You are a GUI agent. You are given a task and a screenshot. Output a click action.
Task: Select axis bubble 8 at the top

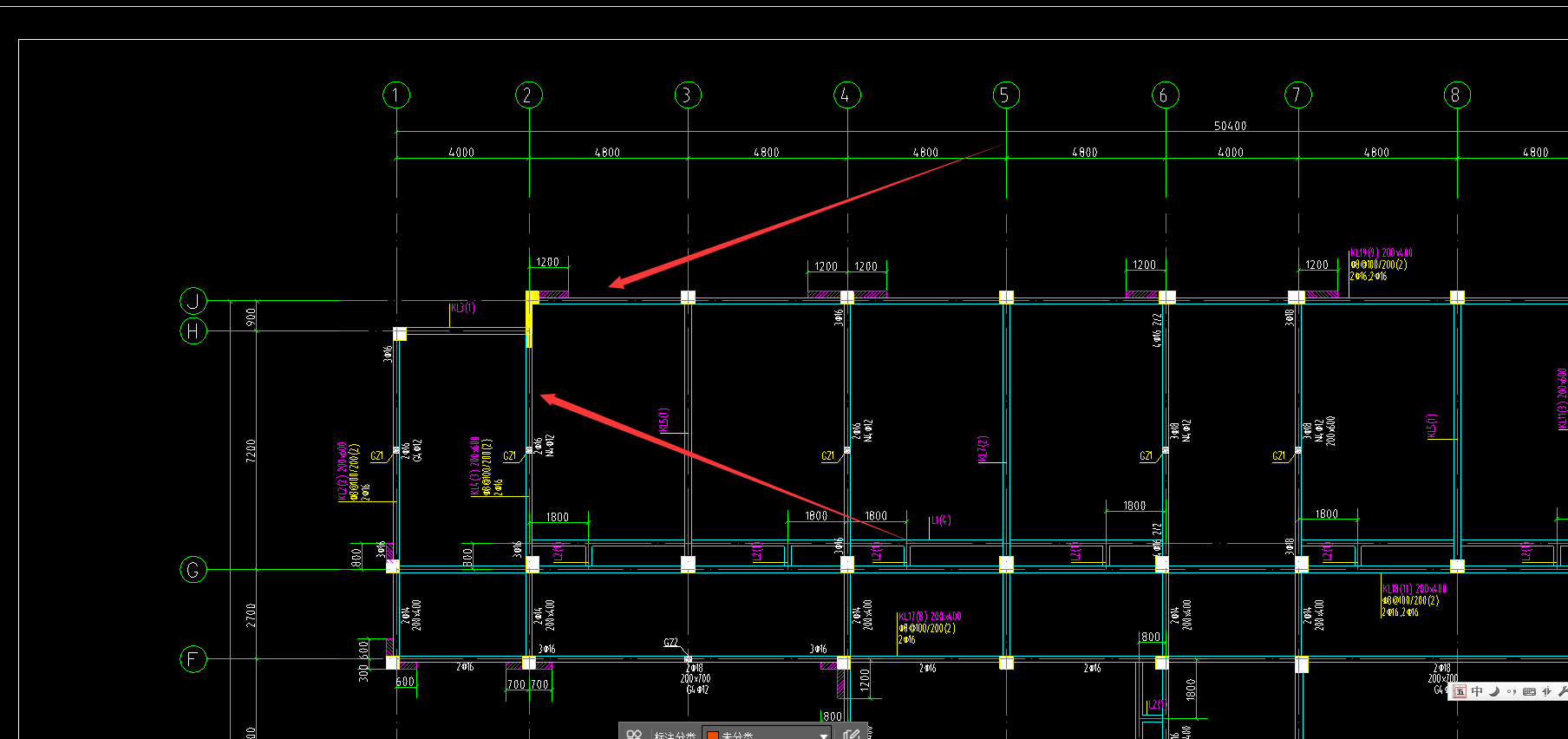click(x=1457, y=95)
